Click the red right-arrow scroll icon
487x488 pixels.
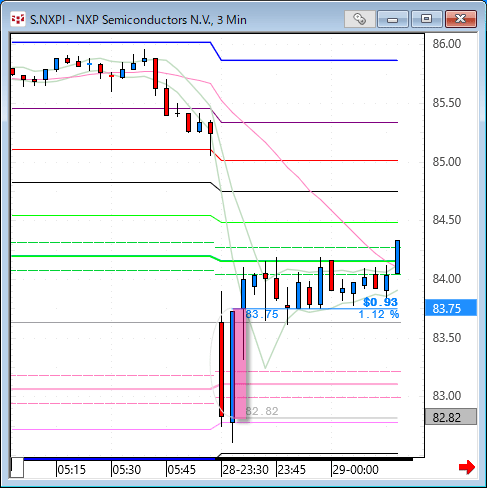pyautogui.click(x=467, y=467)
